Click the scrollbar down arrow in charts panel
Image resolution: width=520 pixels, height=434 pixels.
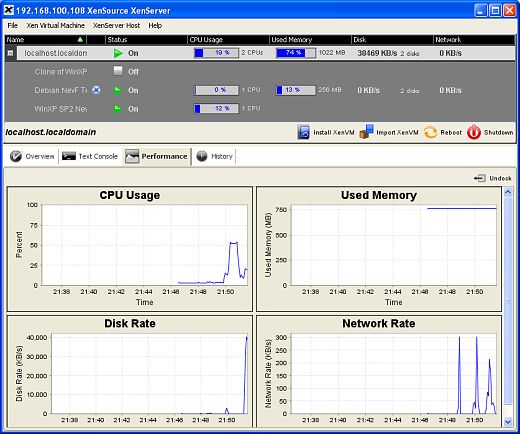(508, 422)
